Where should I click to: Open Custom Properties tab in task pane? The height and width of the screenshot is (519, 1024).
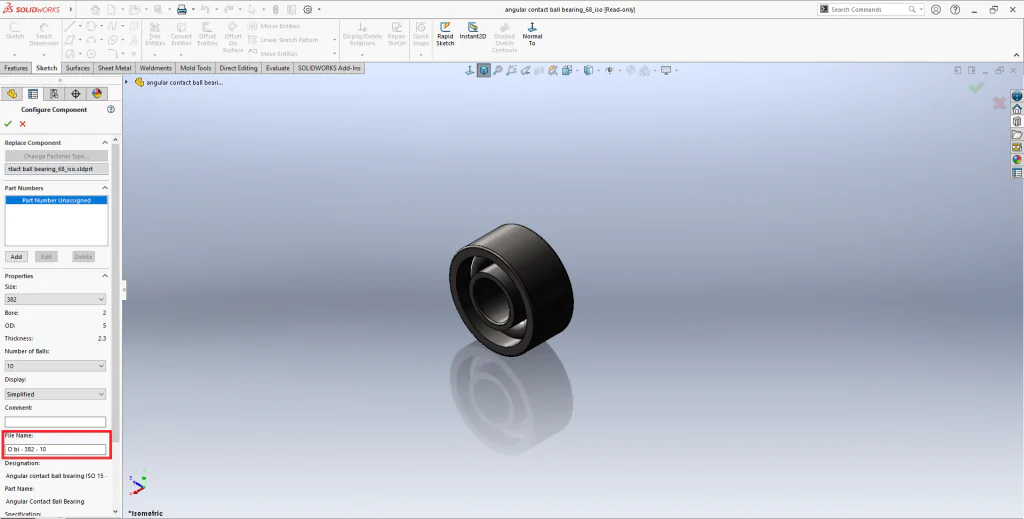point(1017,173)
